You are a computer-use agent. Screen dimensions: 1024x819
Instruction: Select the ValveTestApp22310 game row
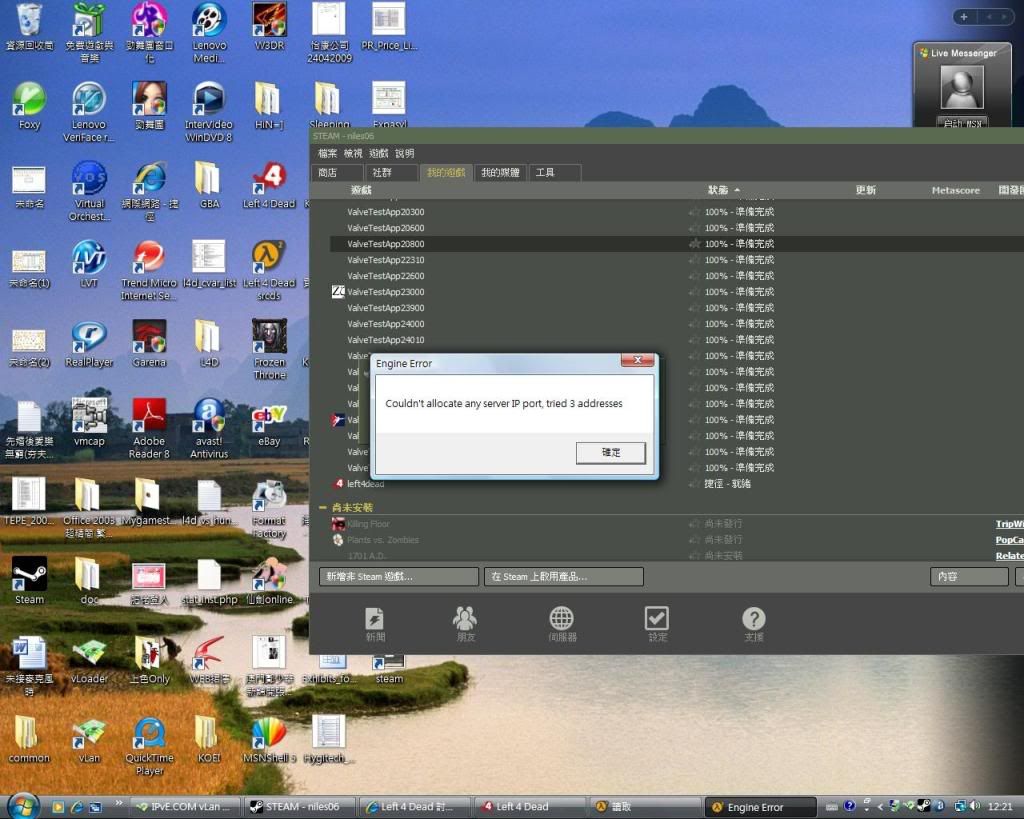(385, 260)
